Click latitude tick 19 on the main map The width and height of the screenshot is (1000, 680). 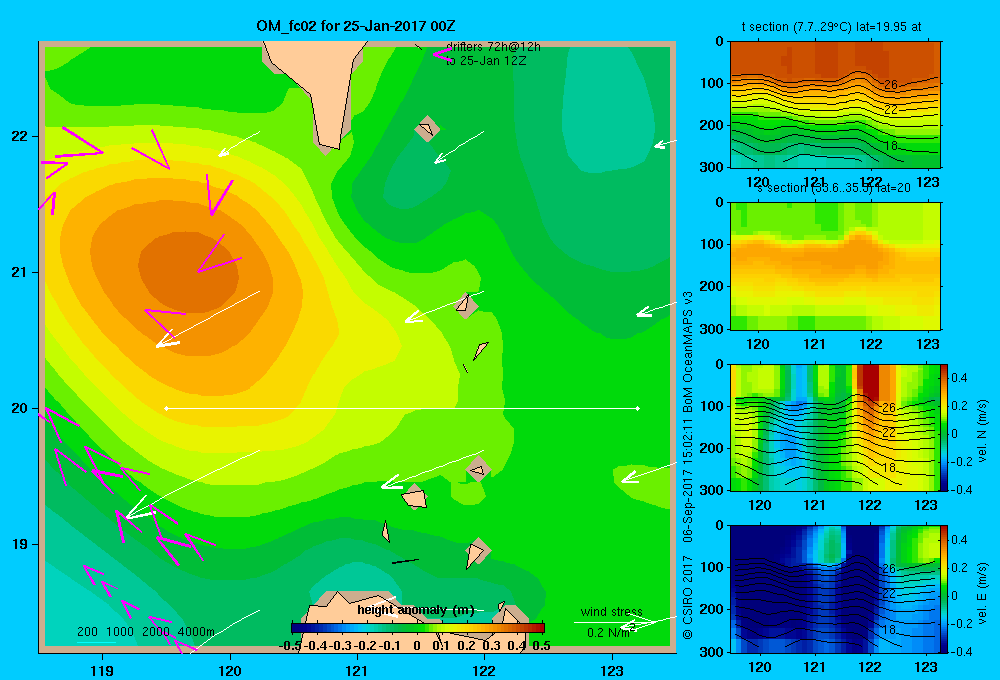[20, 544]
